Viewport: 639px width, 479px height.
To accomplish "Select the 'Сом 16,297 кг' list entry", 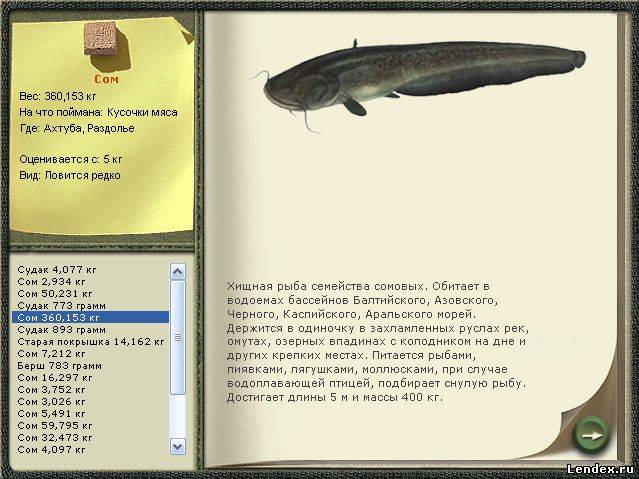I will pos(55,377).
